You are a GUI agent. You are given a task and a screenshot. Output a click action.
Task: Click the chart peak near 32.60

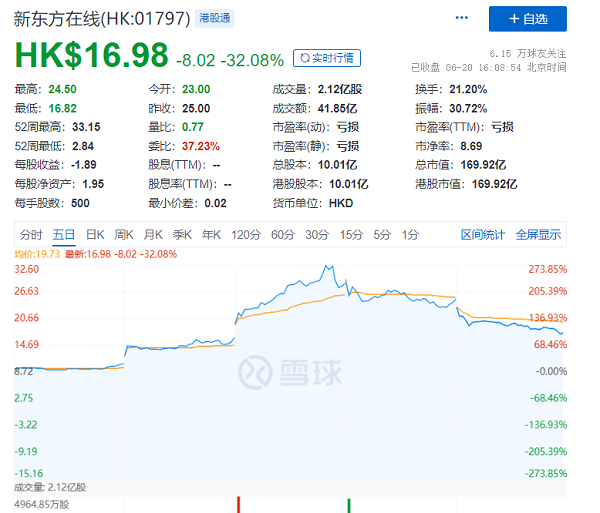[328, 266]
